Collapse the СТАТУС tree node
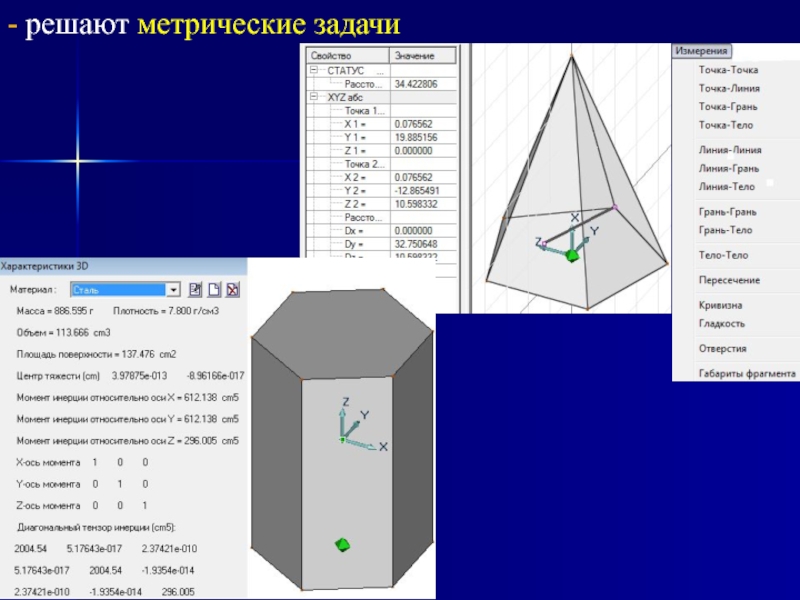 click(x=313, y=71)
